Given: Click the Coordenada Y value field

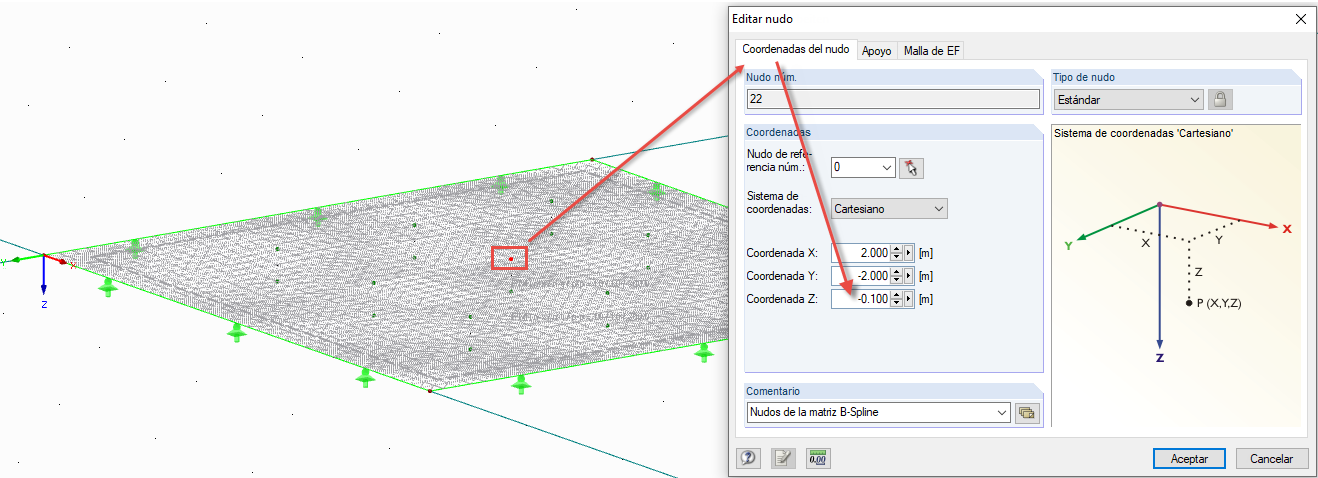Looking at the screenshot, I should [x=859, y=276].
